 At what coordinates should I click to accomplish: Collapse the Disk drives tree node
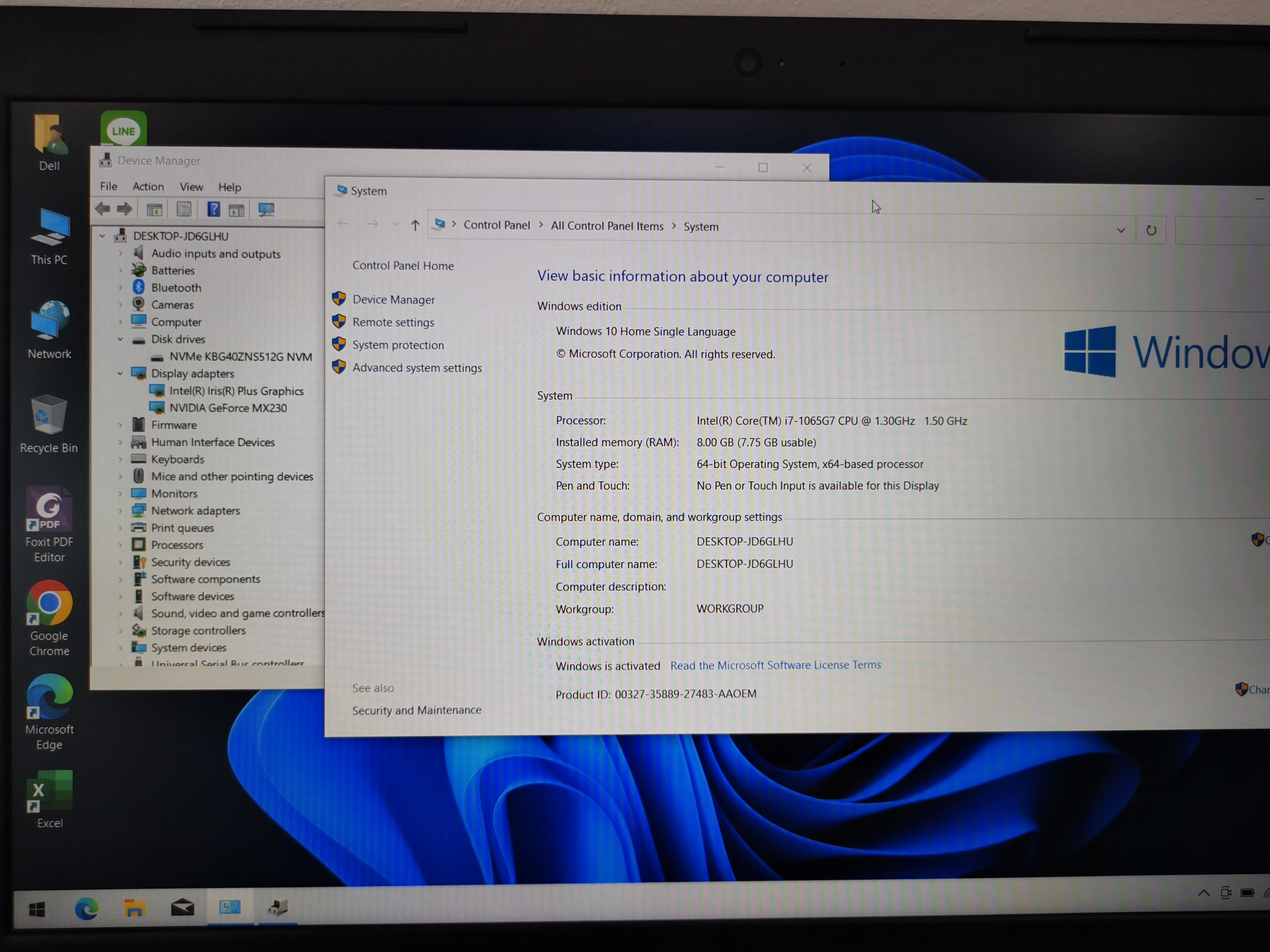[x=120, y=339]
